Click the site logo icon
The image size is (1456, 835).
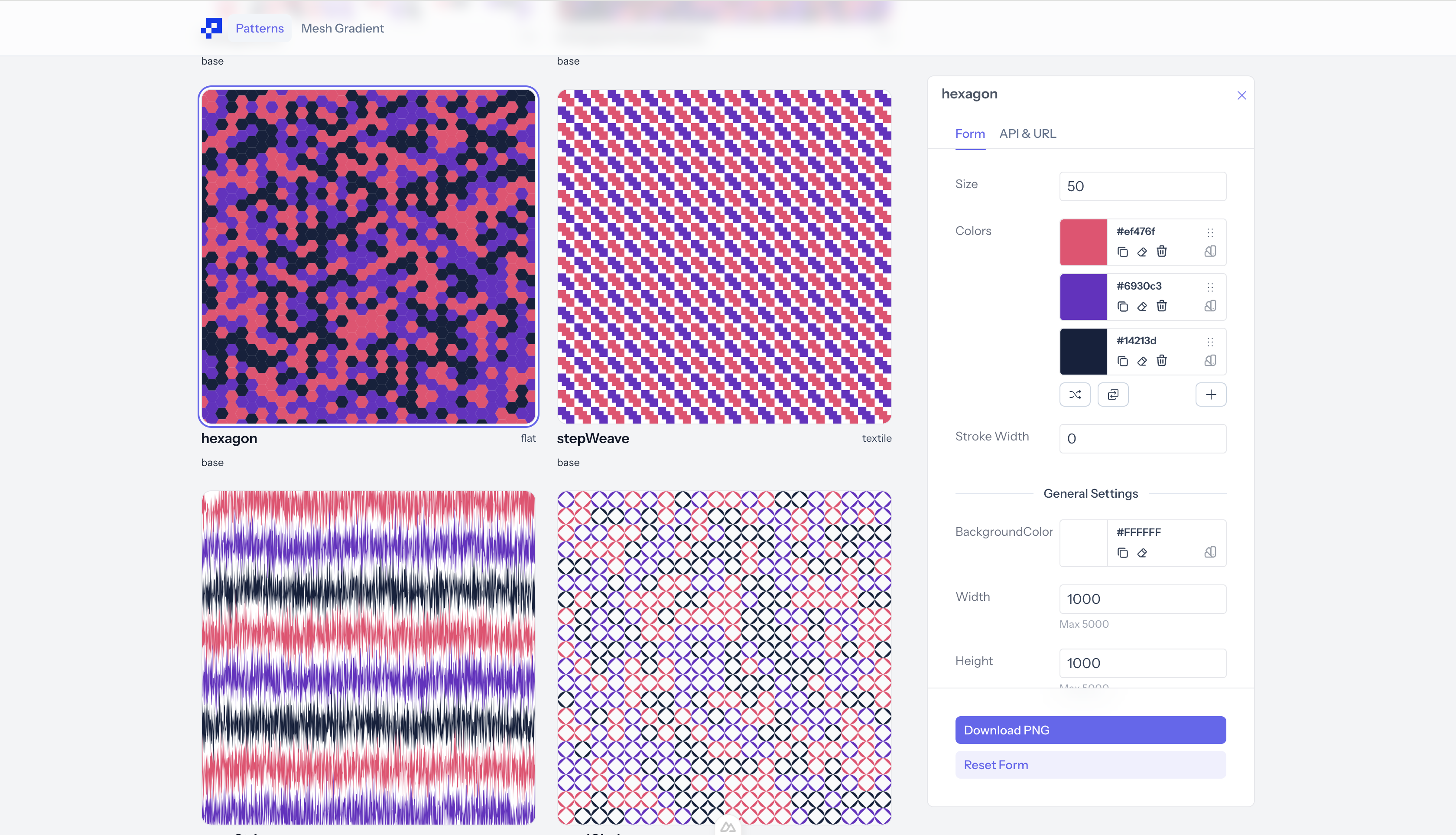(211, 28)
